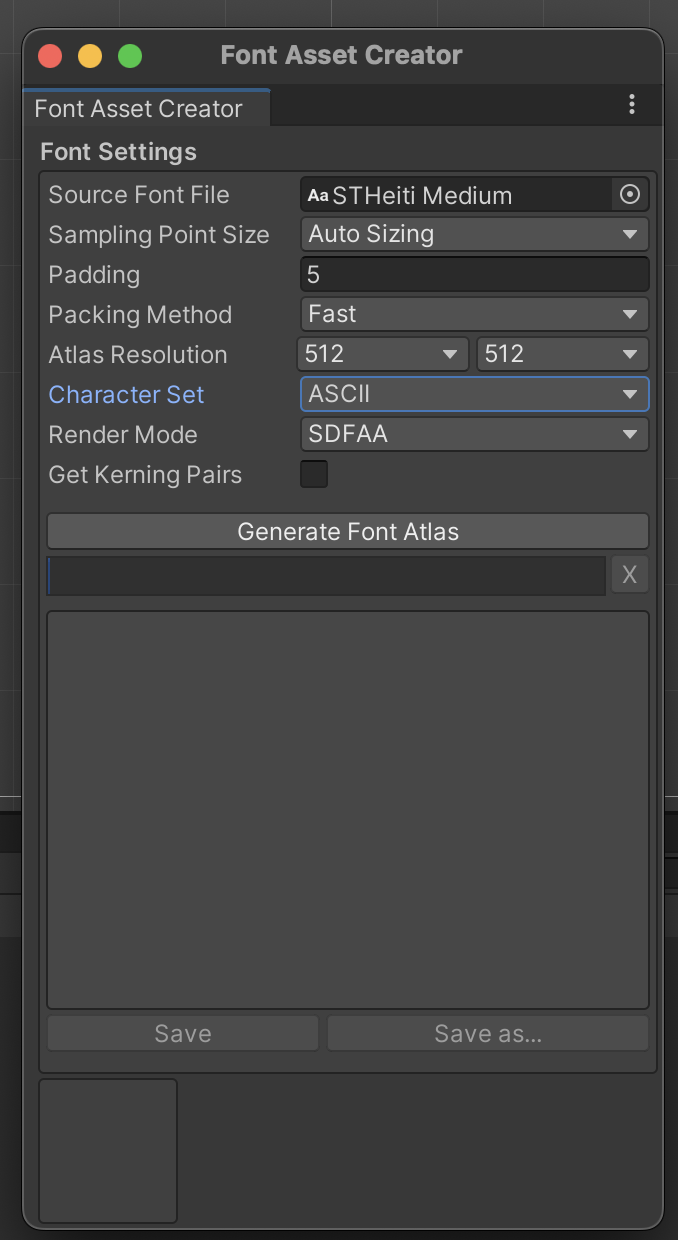Viewport: 678px width, 1240px height.
Task: Click the object picker icon for Source Font File
Action: 630,195
